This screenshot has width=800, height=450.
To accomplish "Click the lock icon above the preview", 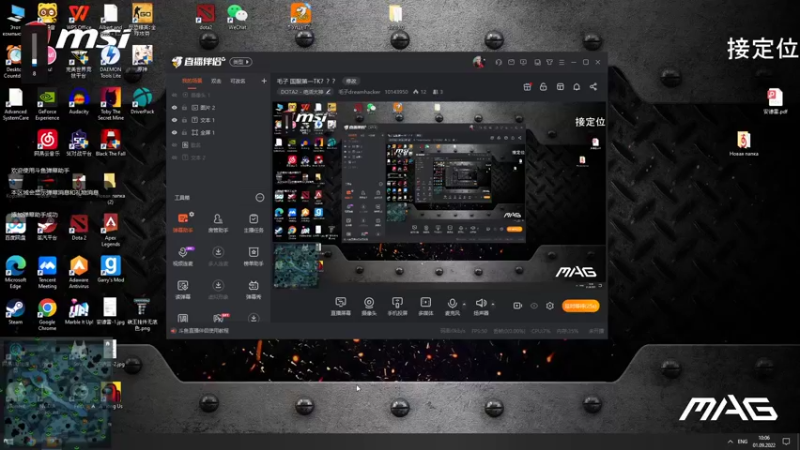I will (543, 87).
